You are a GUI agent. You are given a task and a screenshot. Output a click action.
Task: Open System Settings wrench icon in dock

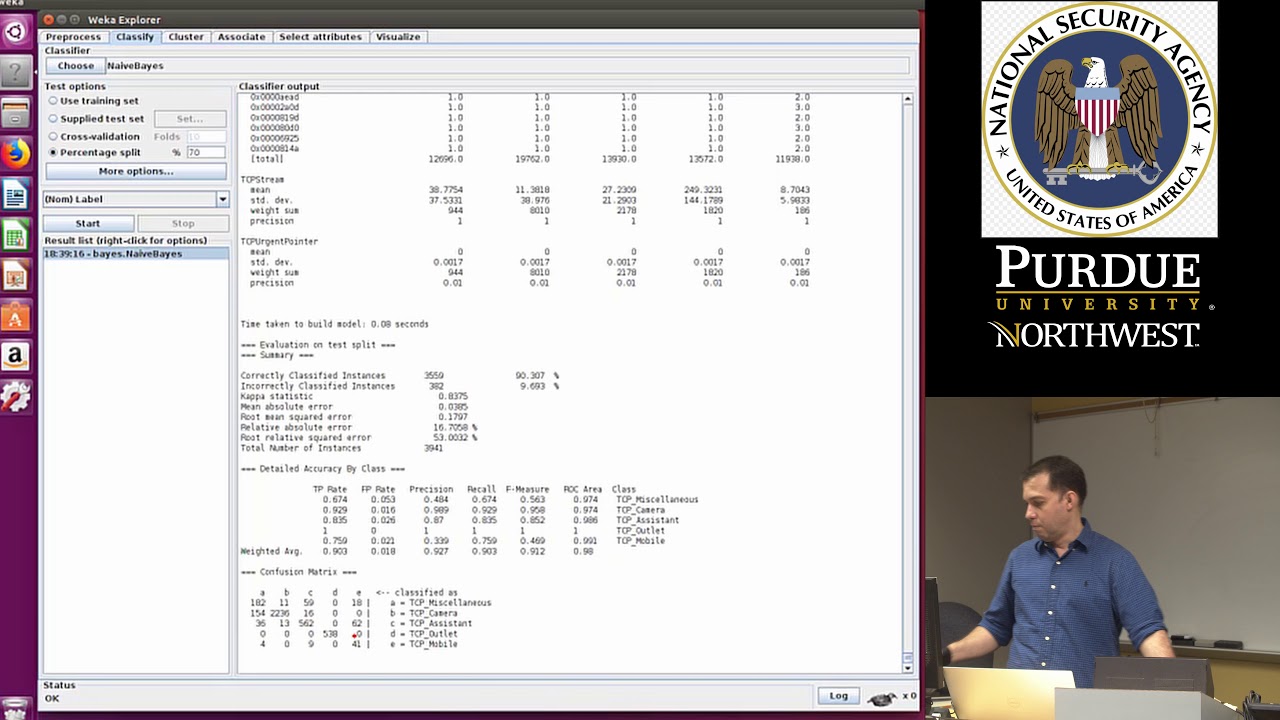pyautogui.click(x=15, y=398)
